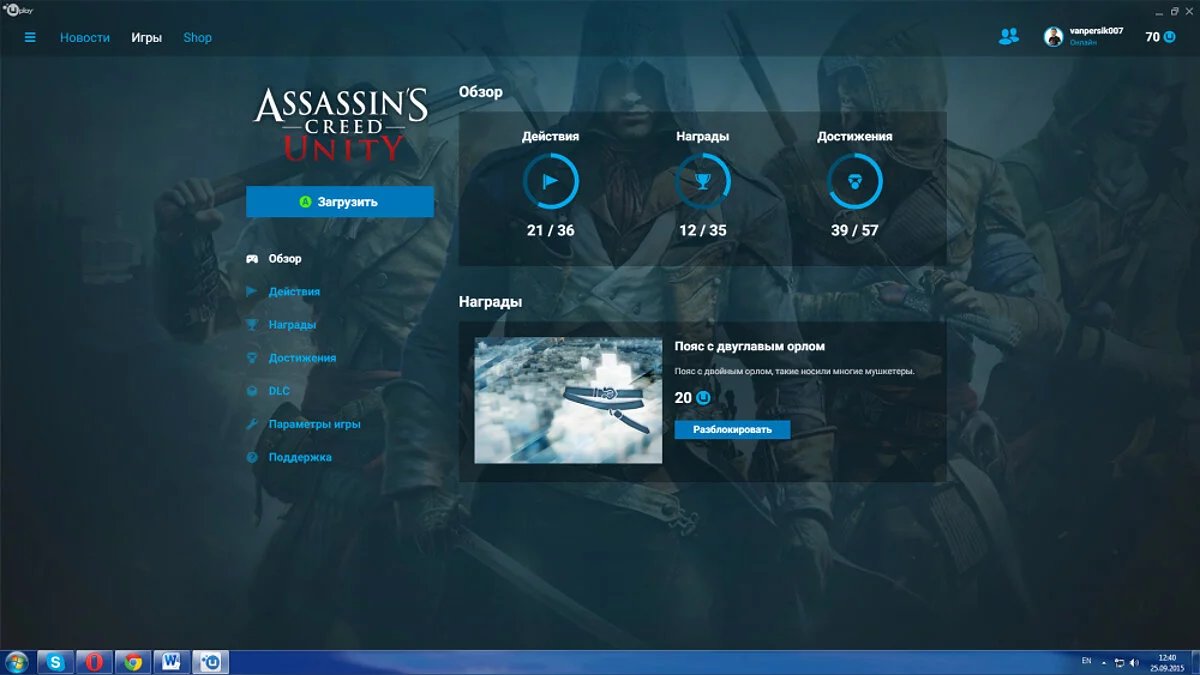Click the Действия heading in overview panel
Viewport: 1200px width, 675px height.
click(550, 136)
